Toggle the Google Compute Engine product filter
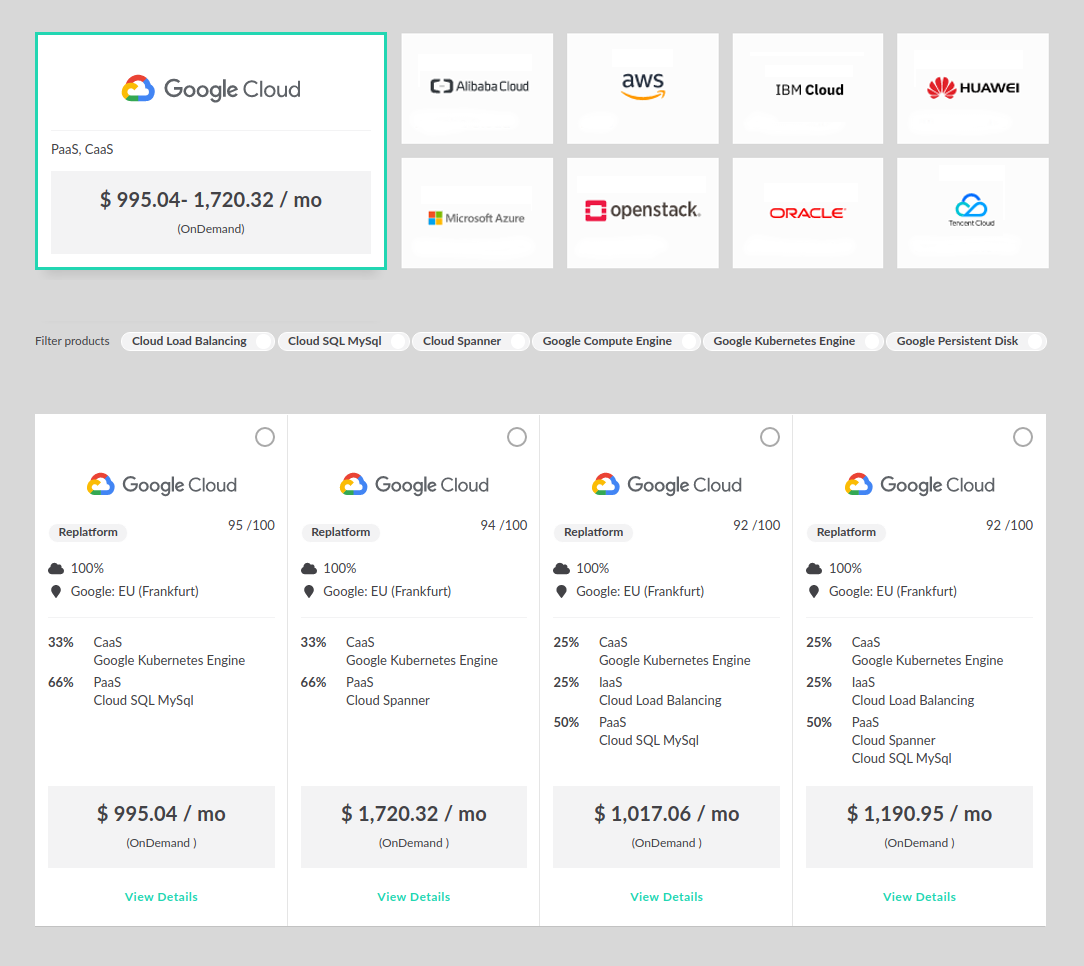Viewport: 1084px width, 966px height. 615,341
